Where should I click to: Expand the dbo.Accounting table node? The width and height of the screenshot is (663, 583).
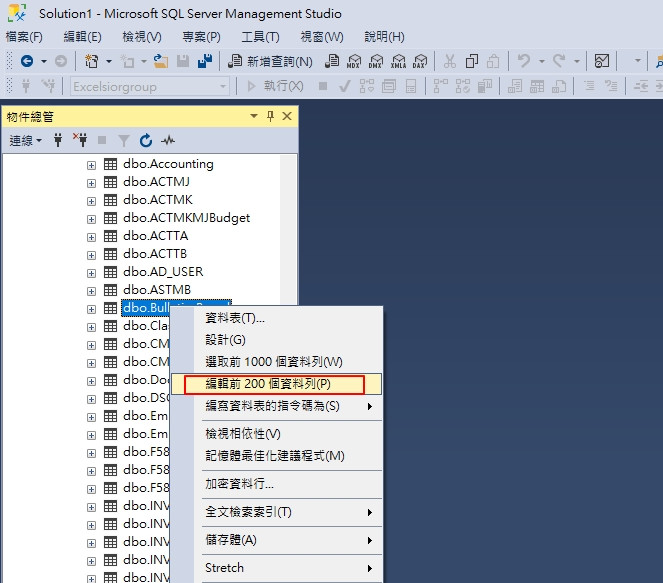point(91,165)
